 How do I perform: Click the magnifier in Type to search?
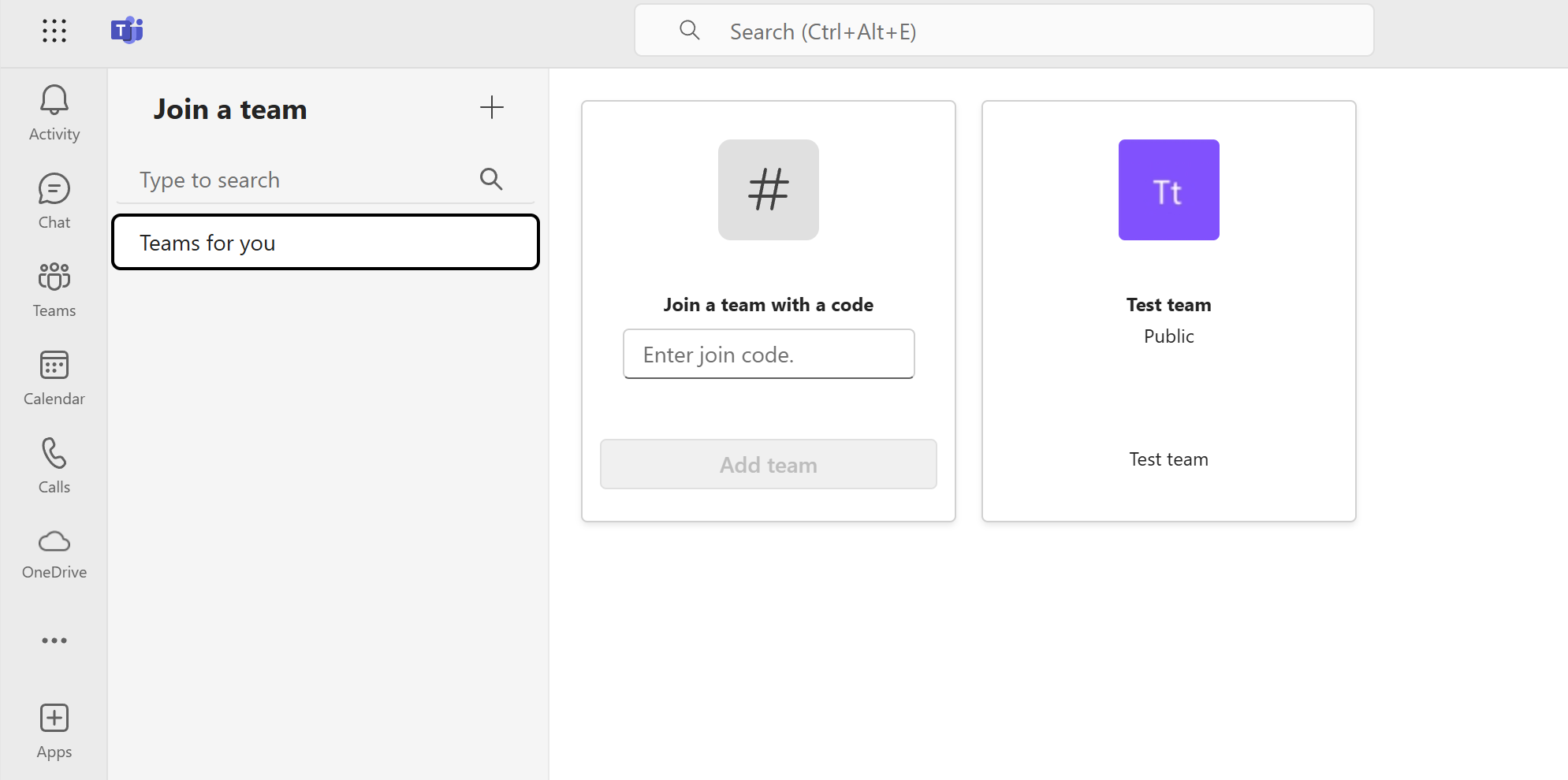click(491, 180)
